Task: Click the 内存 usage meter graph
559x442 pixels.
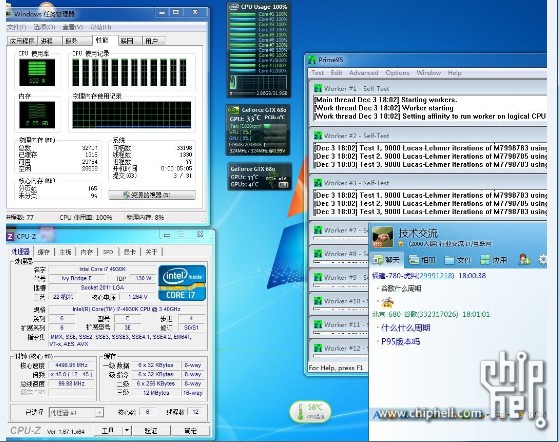Action: tap(37, 115)
